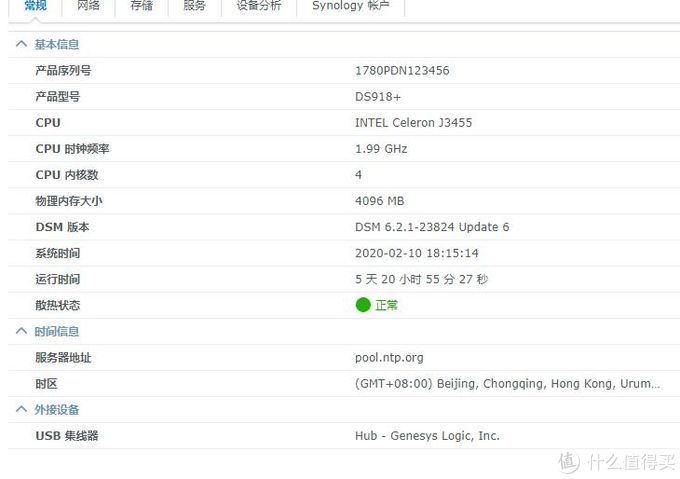Open the Synology 帐户 tab
The width and height of the screenshot is (680, 479).
(x=350, y=6)
